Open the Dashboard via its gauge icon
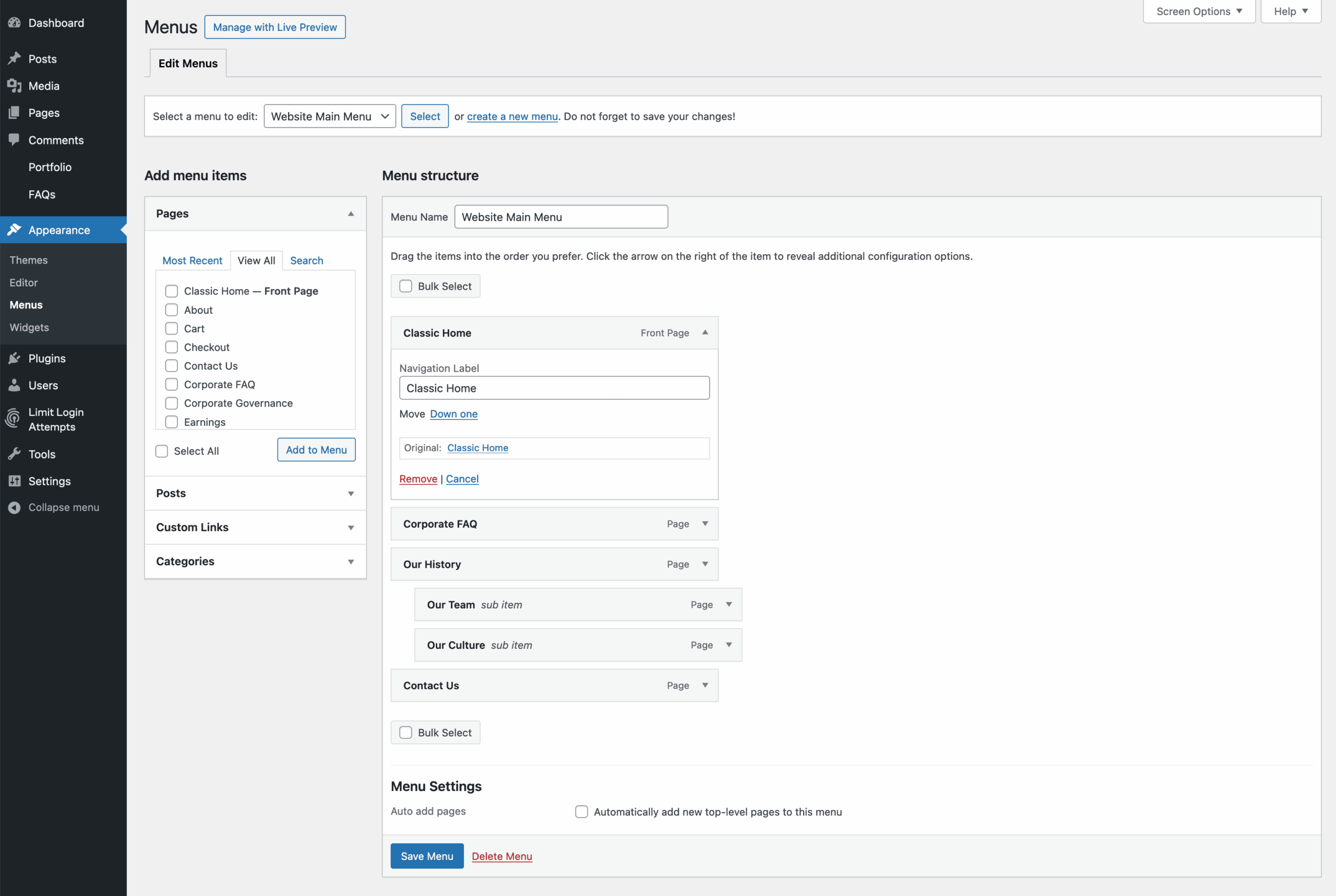Screen dimensions: 1336x896 coord(16,22)
